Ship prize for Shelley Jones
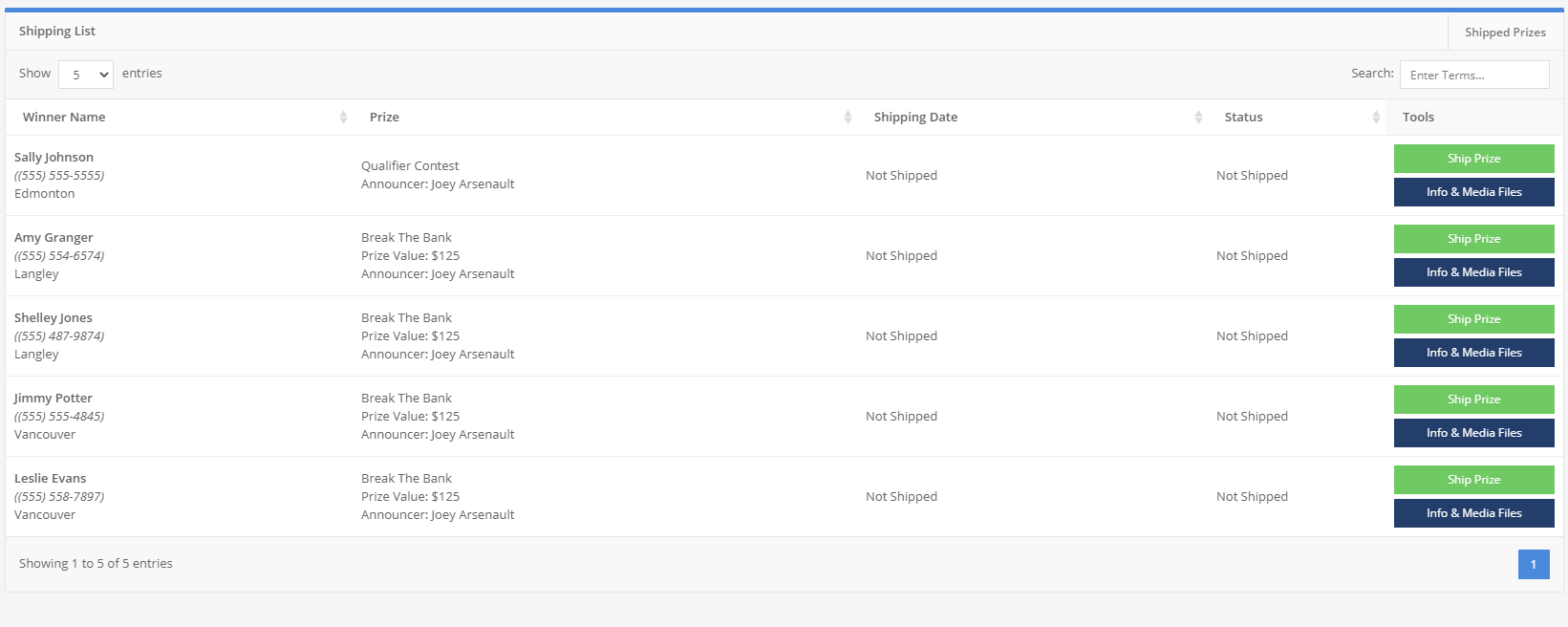The width and height of the screenshot is (1568, 627). [x=1472, y=319]
